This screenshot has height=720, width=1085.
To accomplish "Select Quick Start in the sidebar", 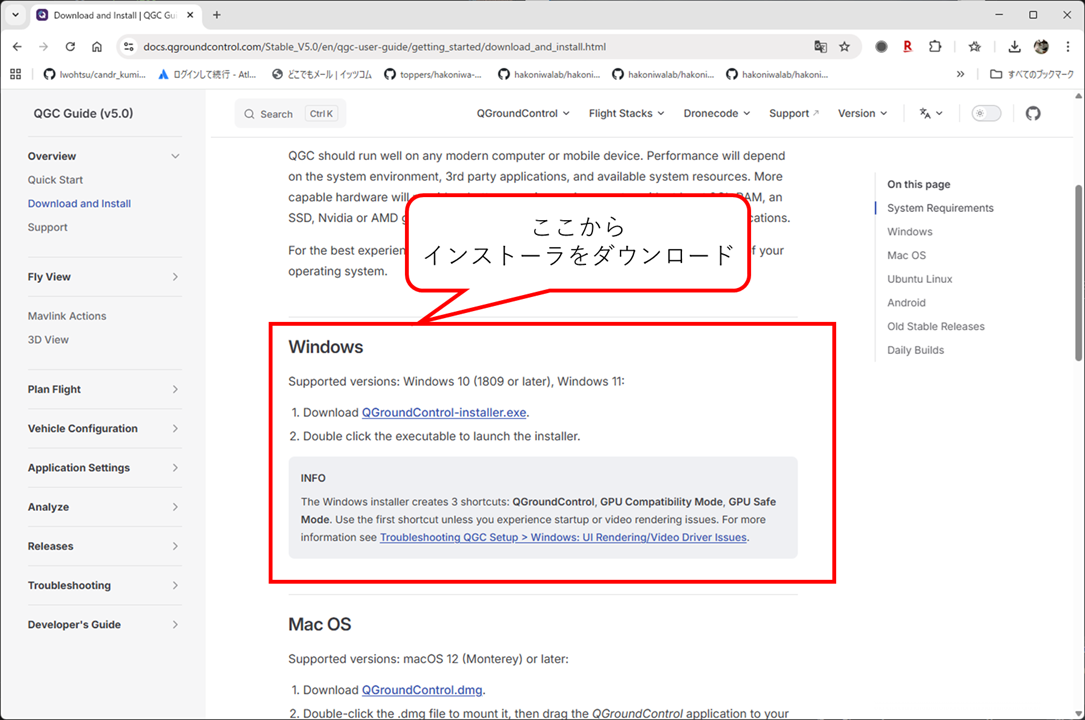I will 55,180.
